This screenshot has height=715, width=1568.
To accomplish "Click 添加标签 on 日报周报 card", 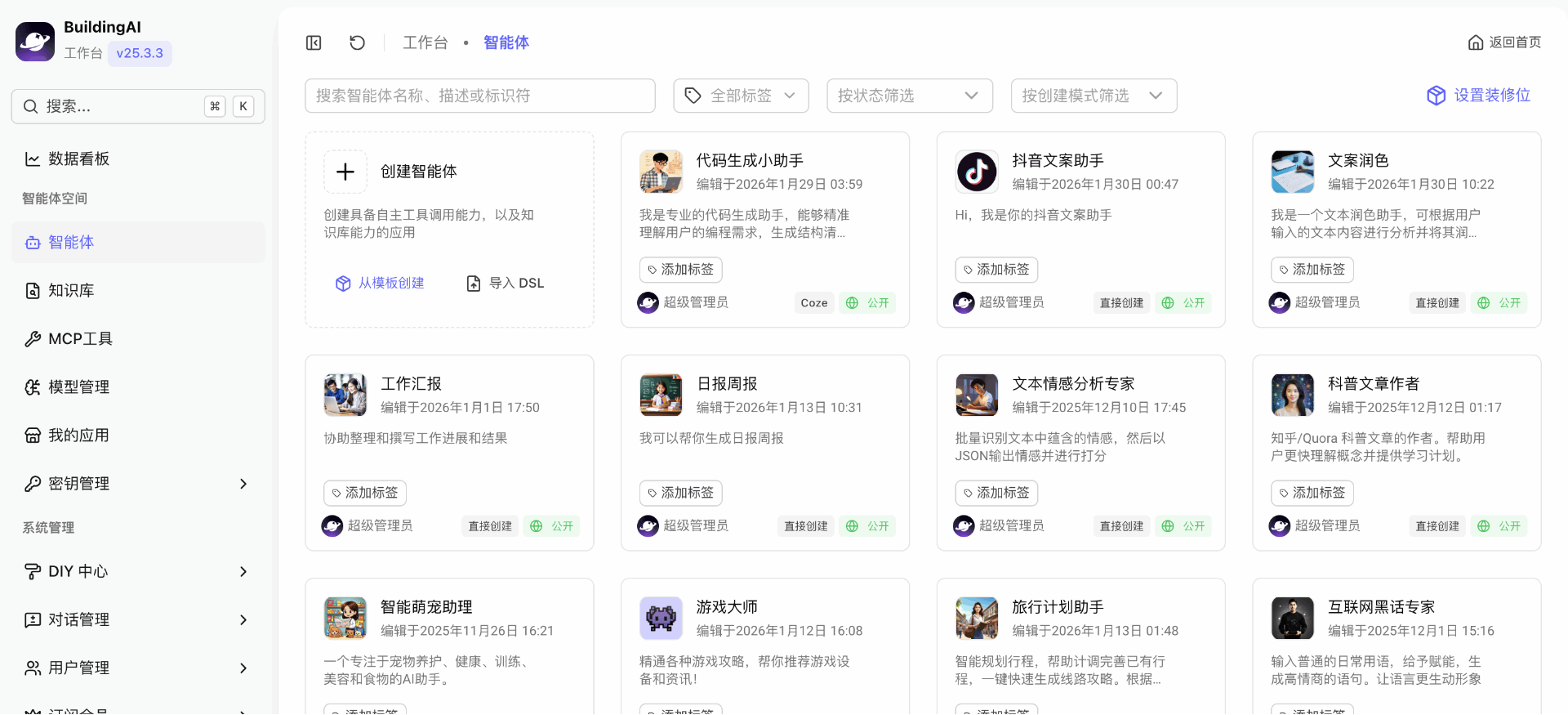I will click(x=680, y=493).
